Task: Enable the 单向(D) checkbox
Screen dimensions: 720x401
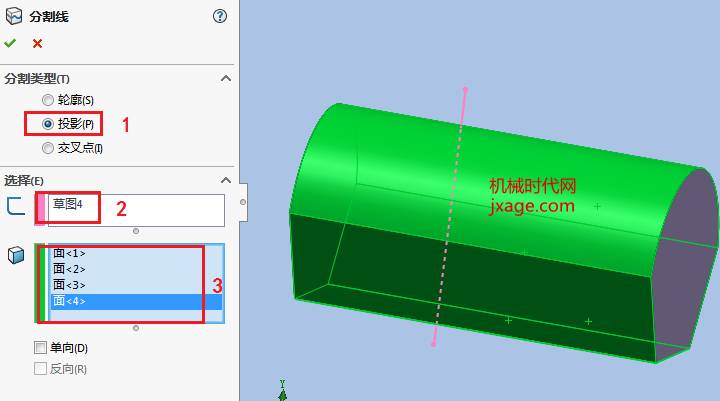Action: coord(40,348)
